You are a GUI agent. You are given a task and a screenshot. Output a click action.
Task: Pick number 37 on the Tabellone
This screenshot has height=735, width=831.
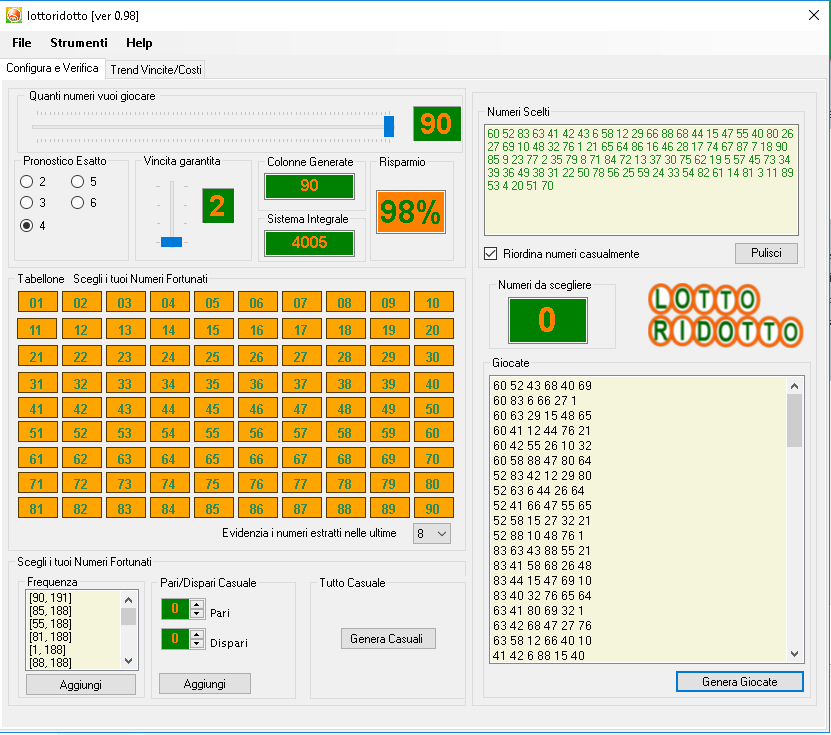tap(302, 383)
